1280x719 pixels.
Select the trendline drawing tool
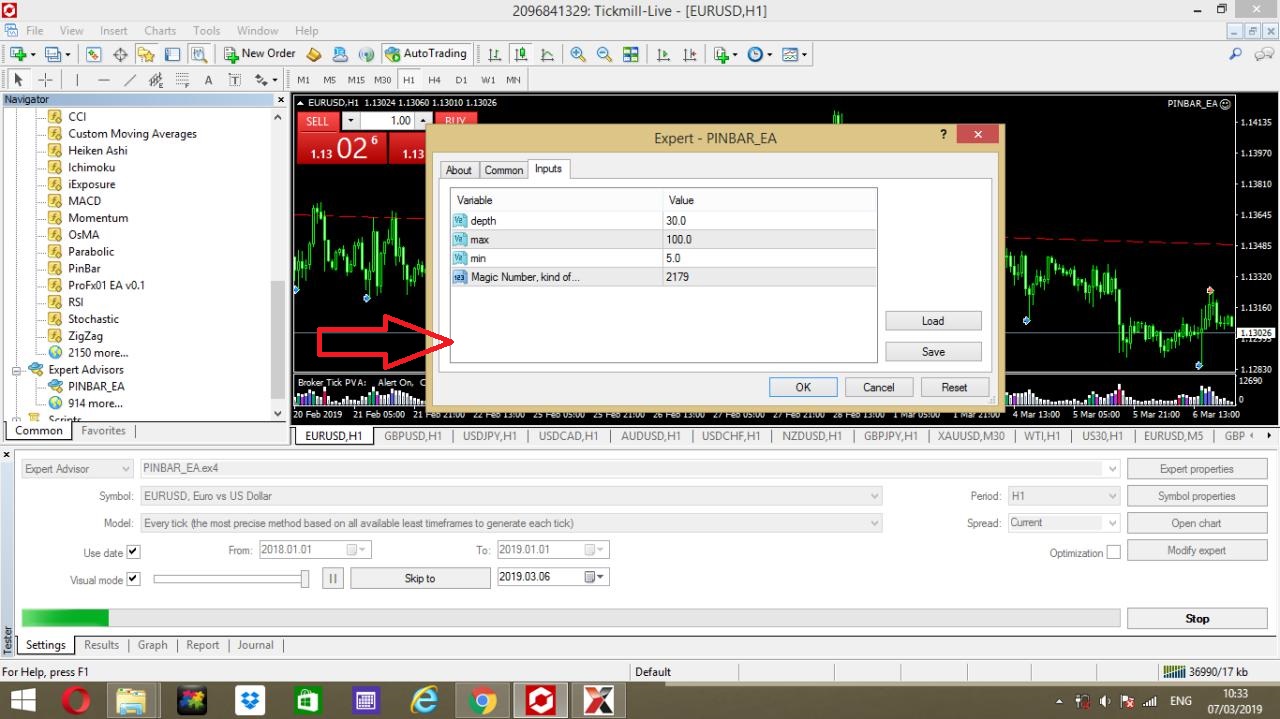tap(130, 80)
